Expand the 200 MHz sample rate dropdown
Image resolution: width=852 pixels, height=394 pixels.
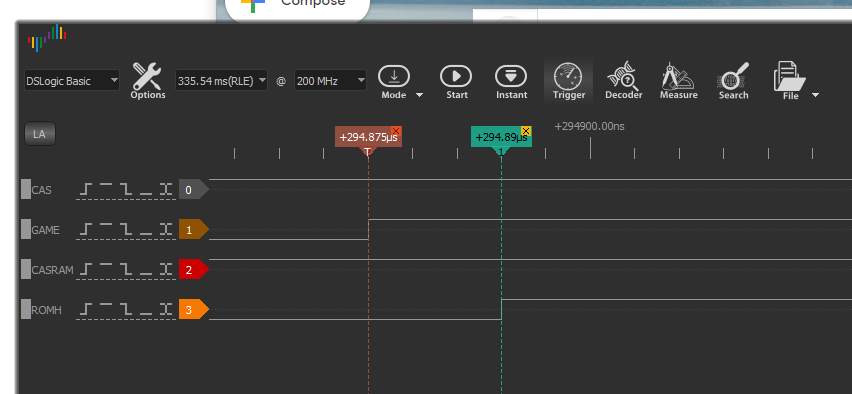[330, 81]
